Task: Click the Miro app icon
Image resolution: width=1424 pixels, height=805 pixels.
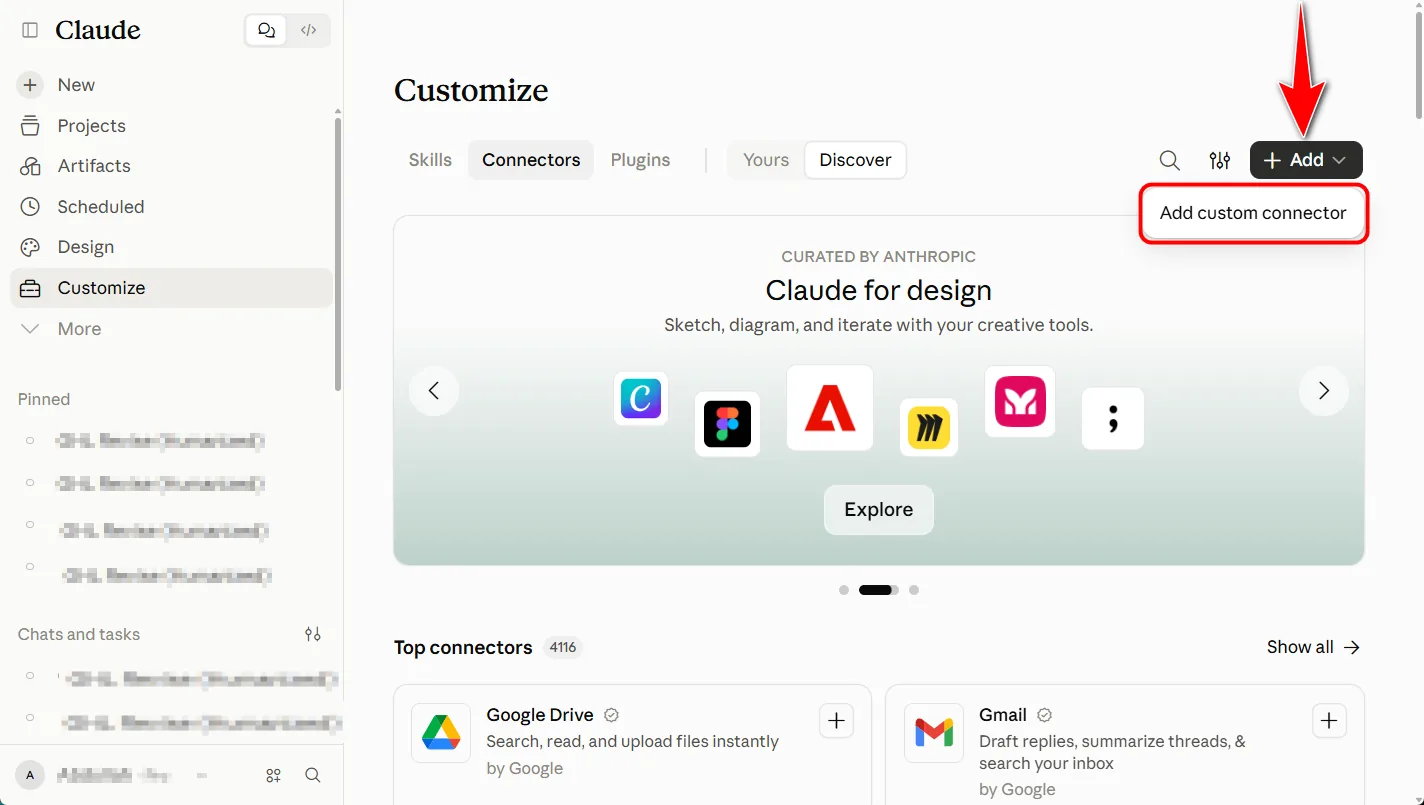Action: click(929, 428)
